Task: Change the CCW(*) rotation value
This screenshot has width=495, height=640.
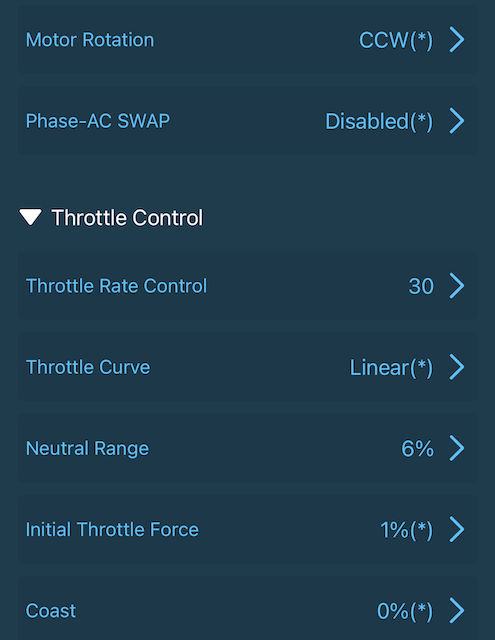Action: click(396, 40)
